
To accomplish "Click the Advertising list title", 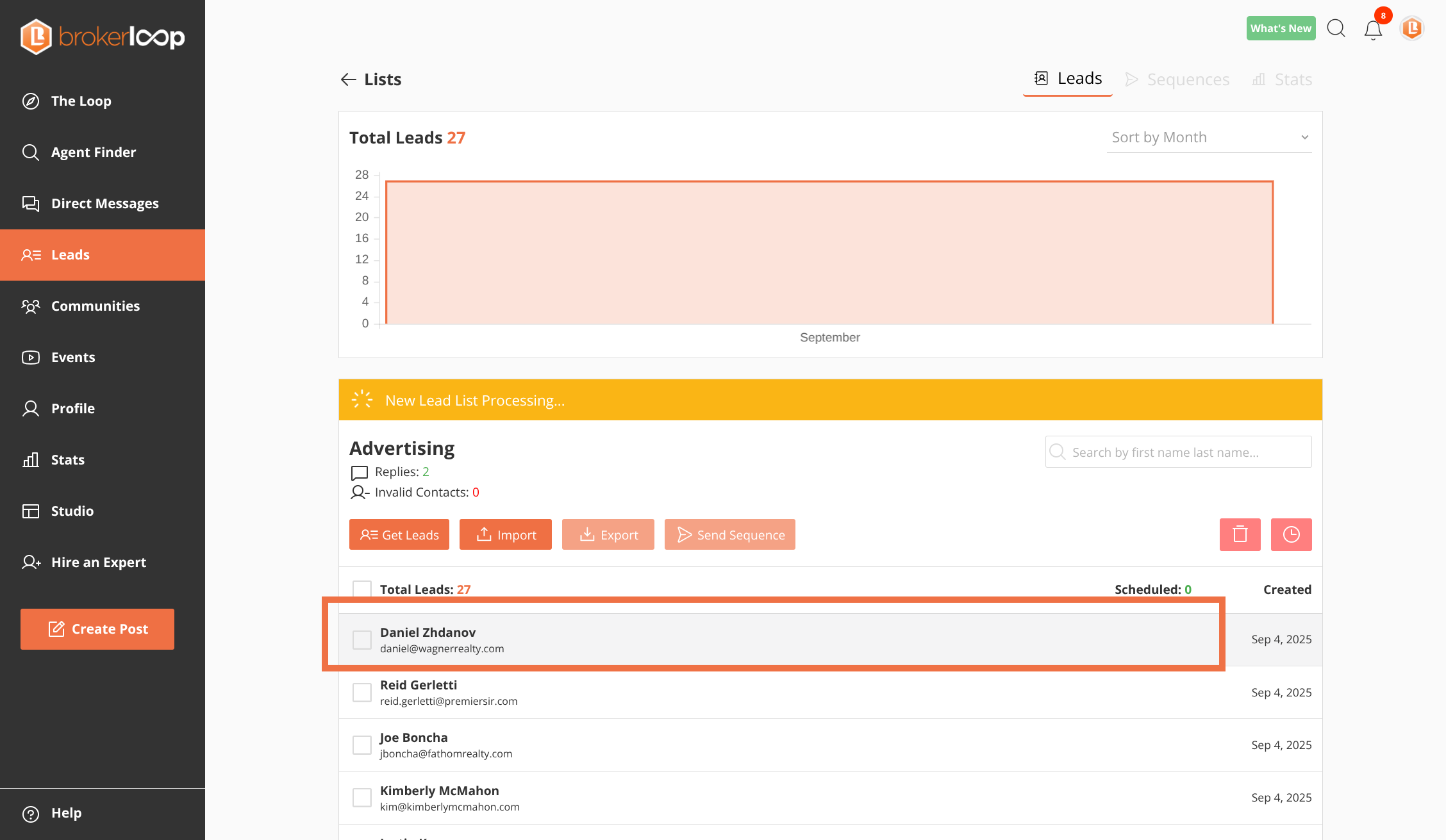I will pos(402,448).
